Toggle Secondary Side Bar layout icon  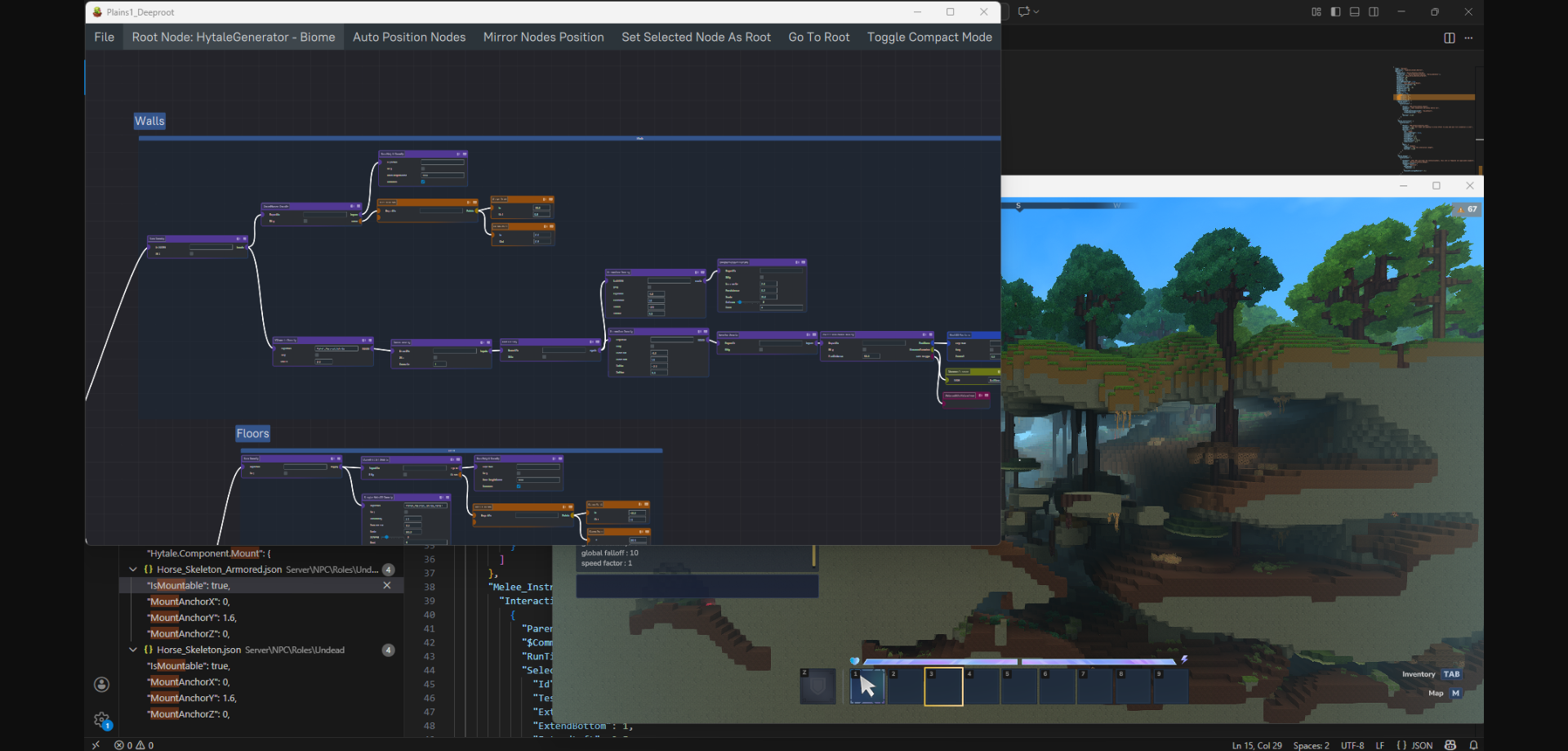tap(1374, 11)
